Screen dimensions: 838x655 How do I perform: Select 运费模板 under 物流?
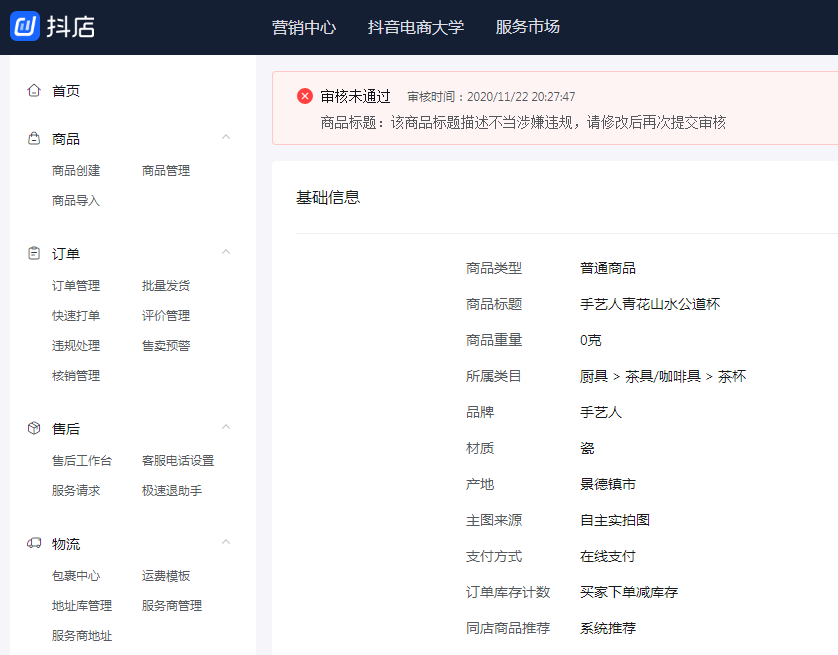point(166,576)
